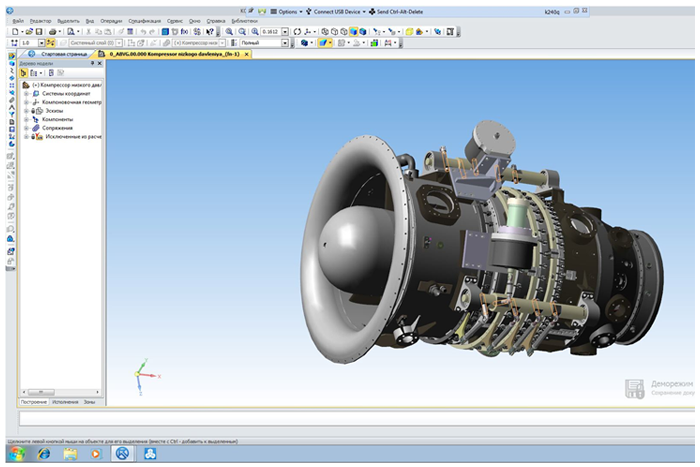Open the file explorer from the taskbar
Image resolution: width=700 pixels, height=467 pixels.
pos(70,454)
